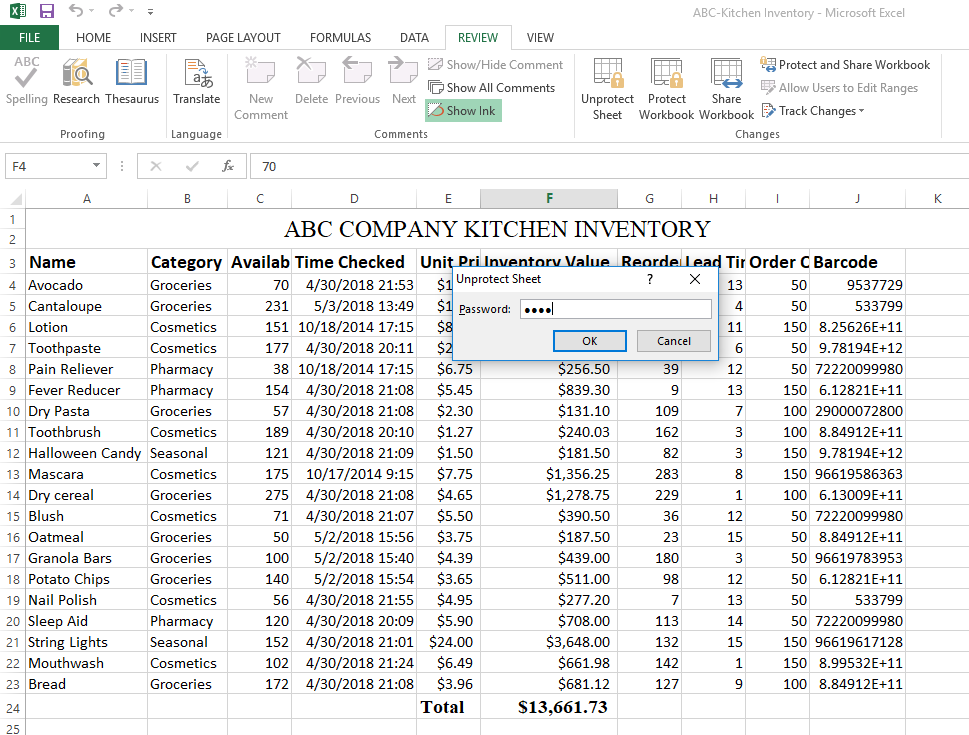
Task: Open the Research pane icon
Action: tap(77, 81)
